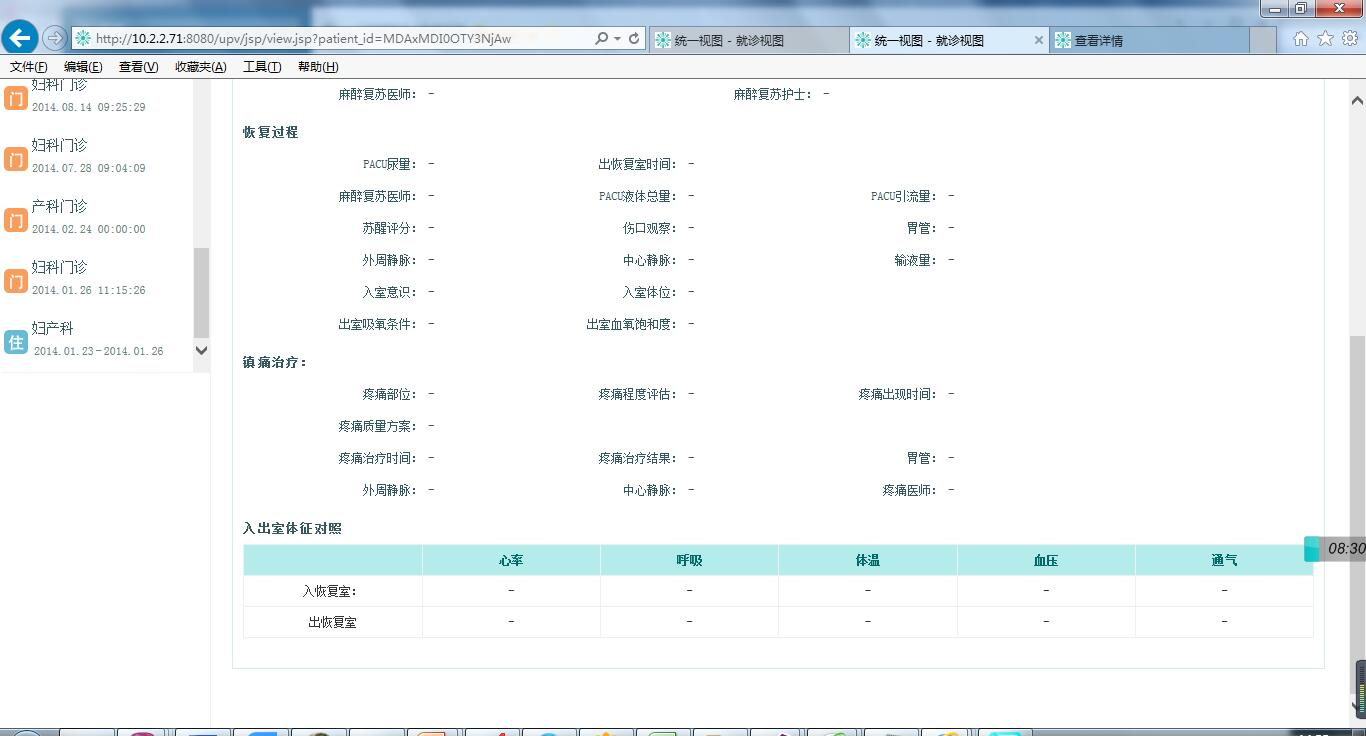Click the sidebar scroll-down chevron
Screen dimensions: 1366x736
pos(201,350)
